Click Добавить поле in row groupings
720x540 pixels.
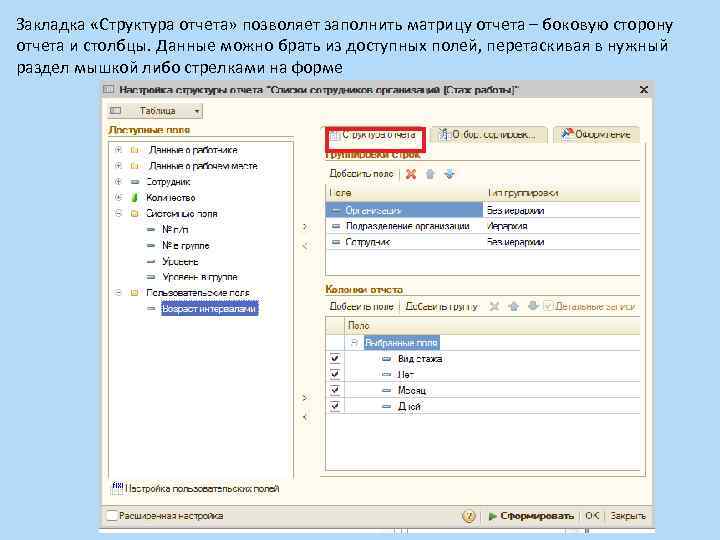point(361,174)
